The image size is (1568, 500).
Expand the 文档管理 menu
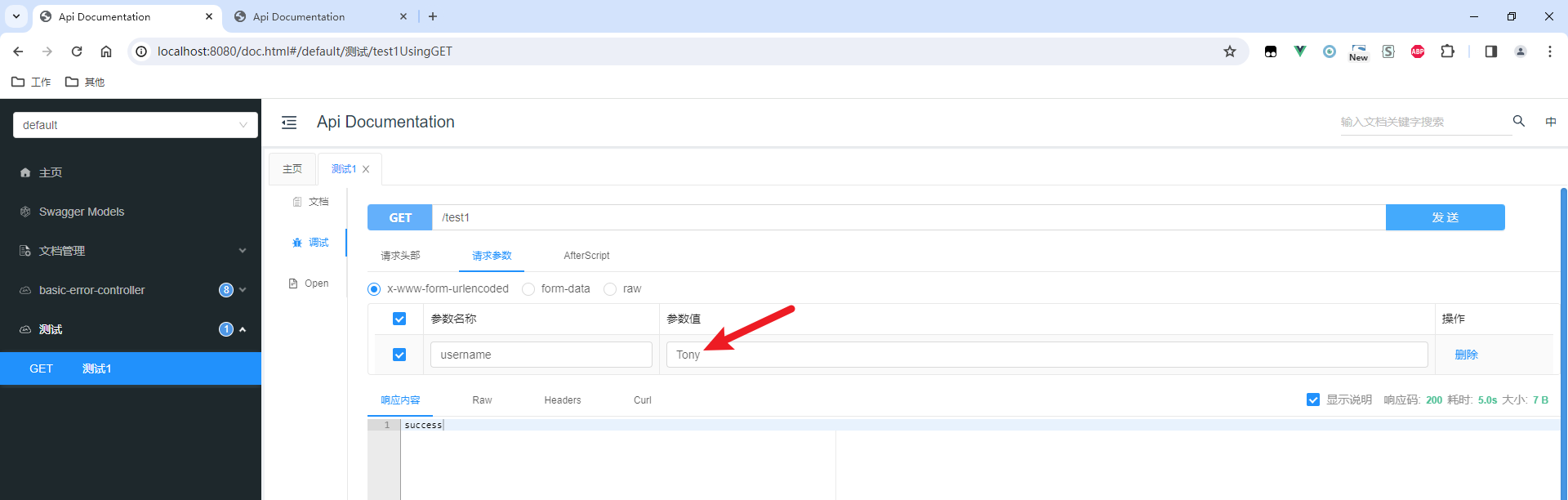(131, 251)
